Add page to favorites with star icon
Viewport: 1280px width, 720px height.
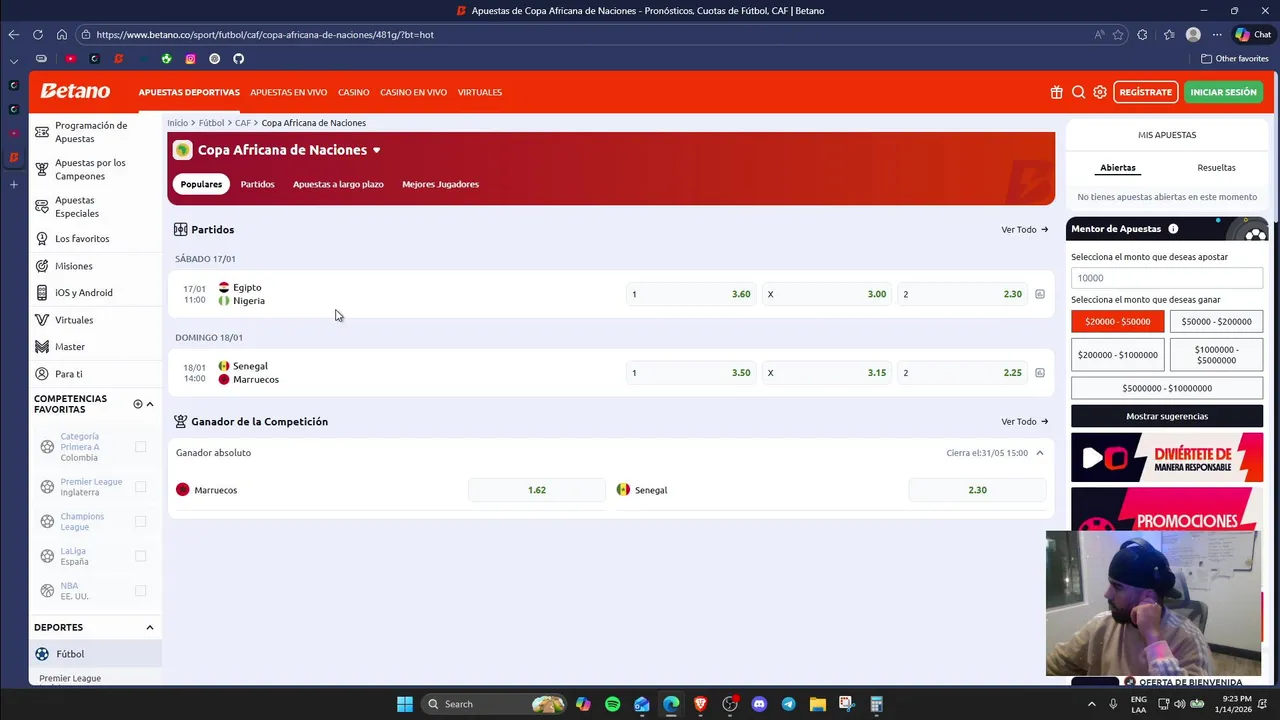pos(1118,34)
